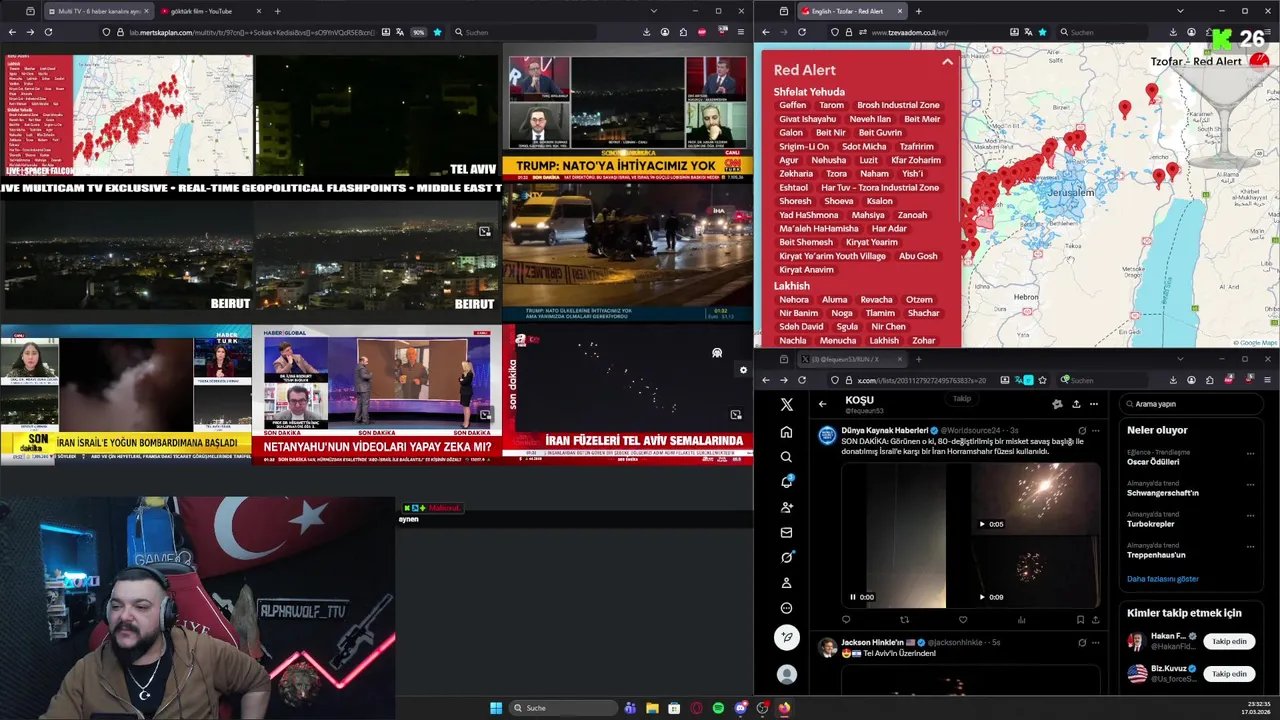Open the Multi TV window hamburger menu
The width and height of the screenshot is (1280, 720).
pos(740,32)
